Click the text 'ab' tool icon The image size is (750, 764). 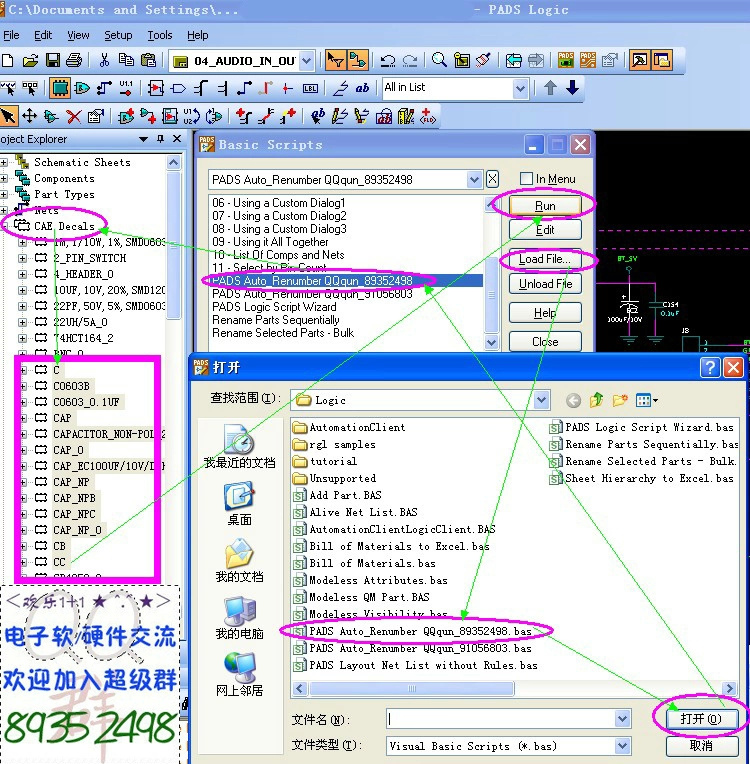coord(362,88)
